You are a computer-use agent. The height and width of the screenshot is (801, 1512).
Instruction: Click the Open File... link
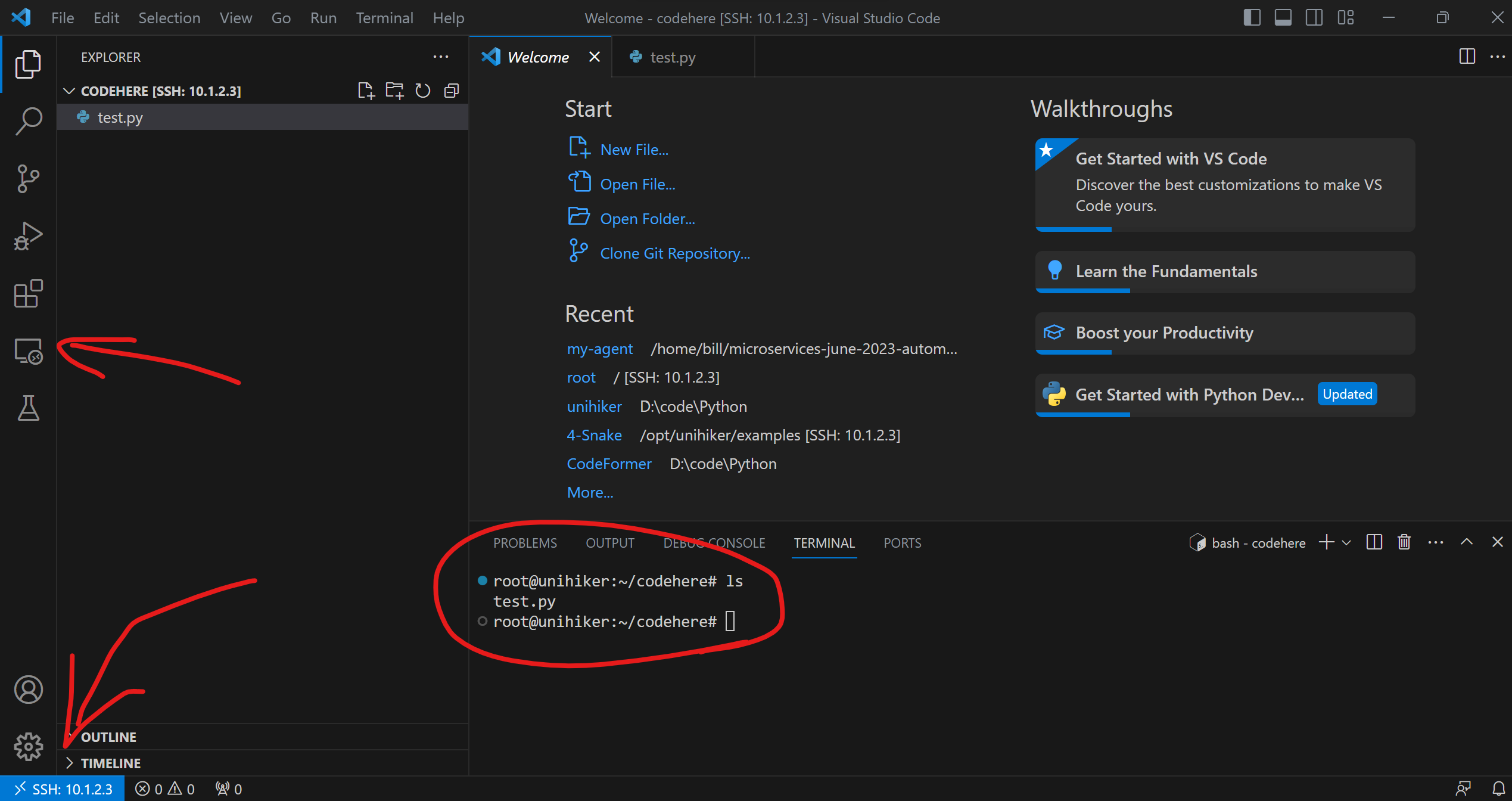tap(637, 184)
